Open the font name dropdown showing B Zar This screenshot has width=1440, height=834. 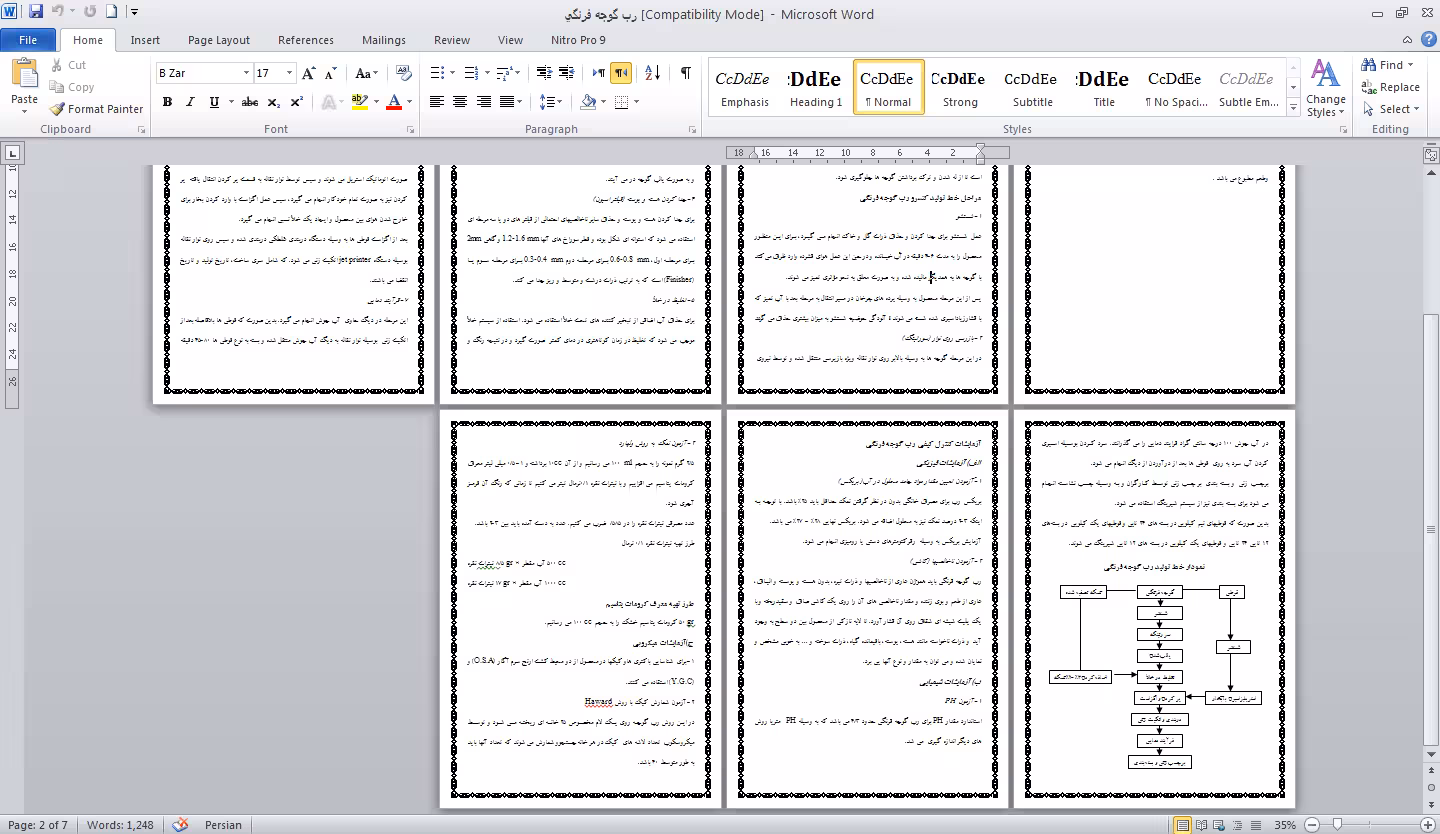[246, 73]
